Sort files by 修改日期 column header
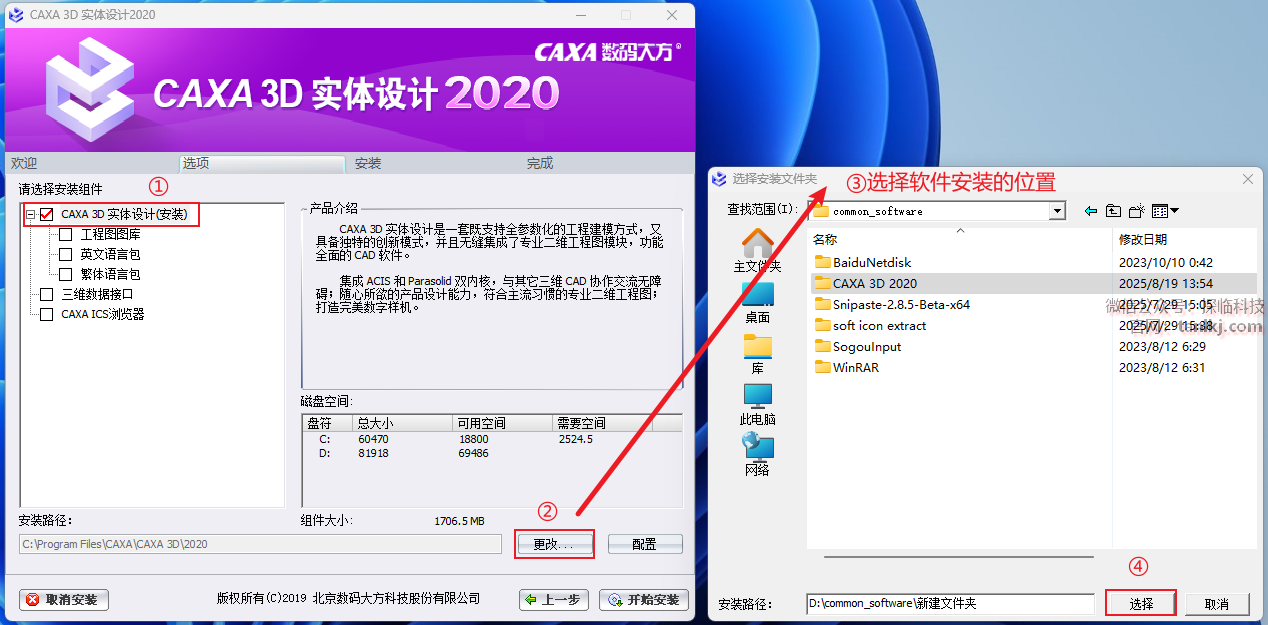This screenshot has width=1268, height=625. [1185, 240]
